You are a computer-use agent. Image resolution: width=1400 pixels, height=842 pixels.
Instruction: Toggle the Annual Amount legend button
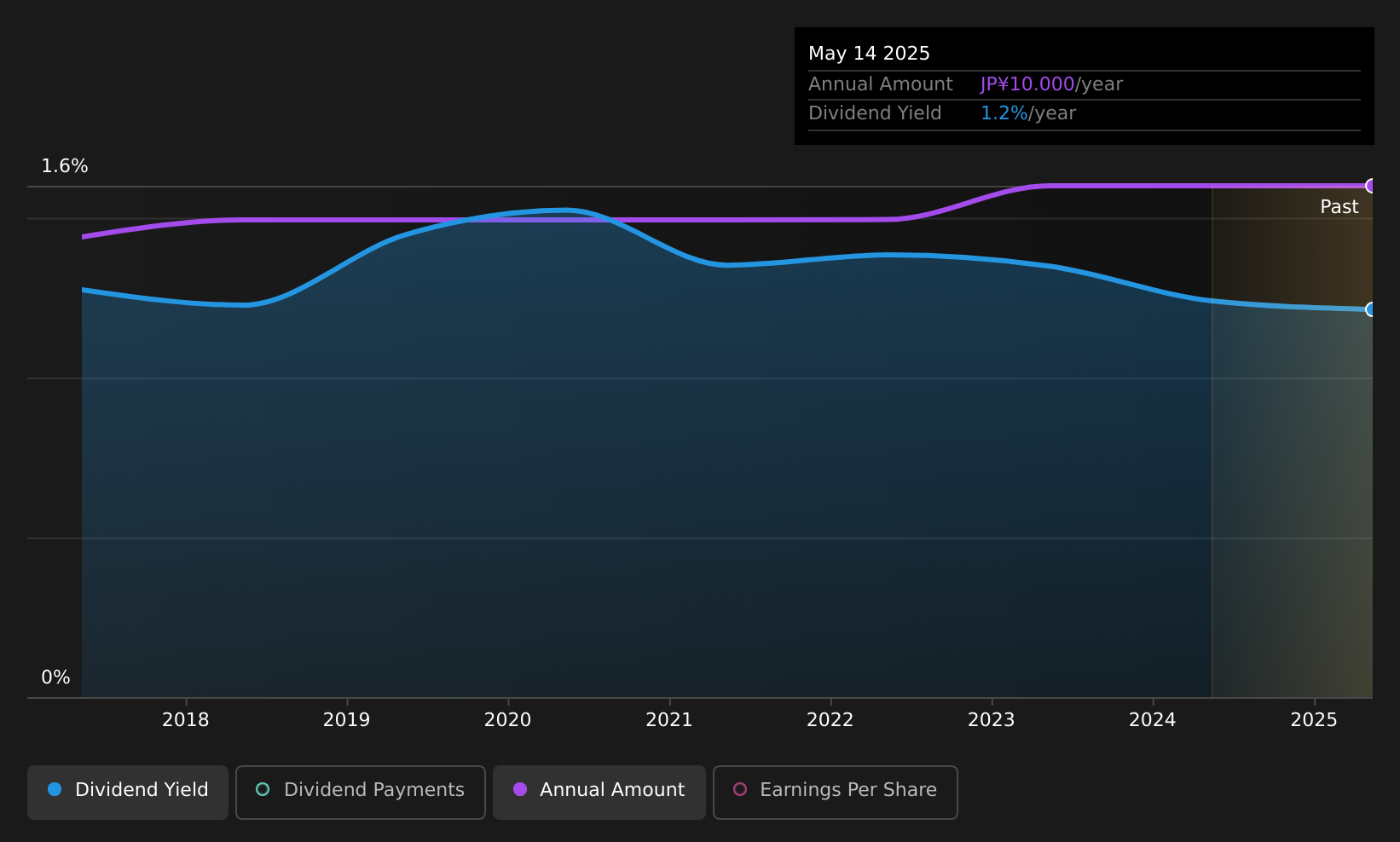(x=599, y=792)
